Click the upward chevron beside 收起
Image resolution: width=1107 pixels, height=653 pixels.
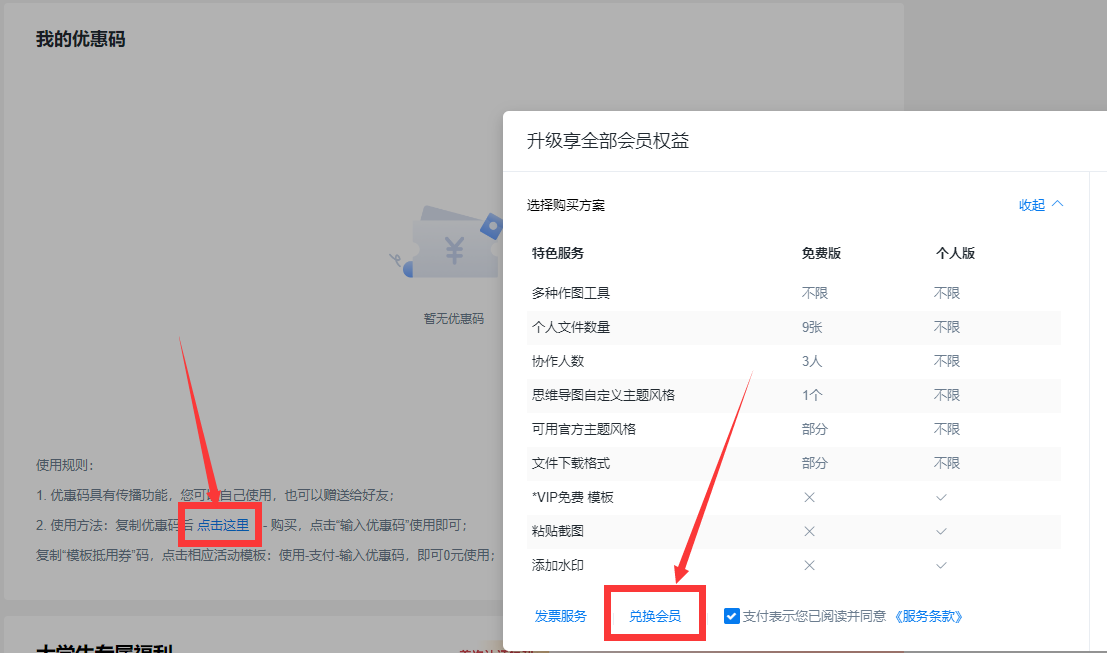pos(1058,204)
